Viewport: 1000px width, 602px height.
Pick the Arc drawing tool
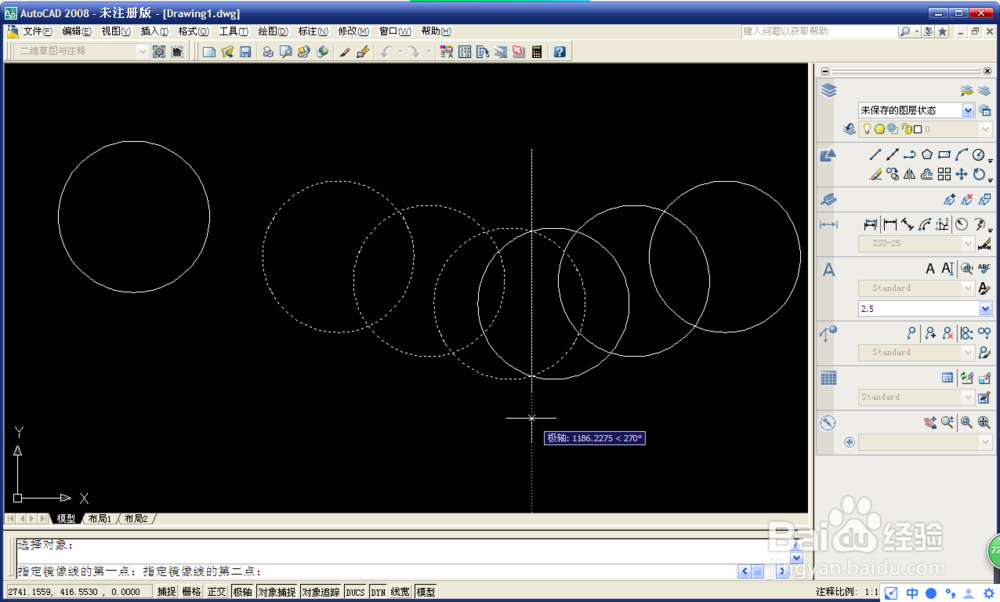tap(961, 154)
